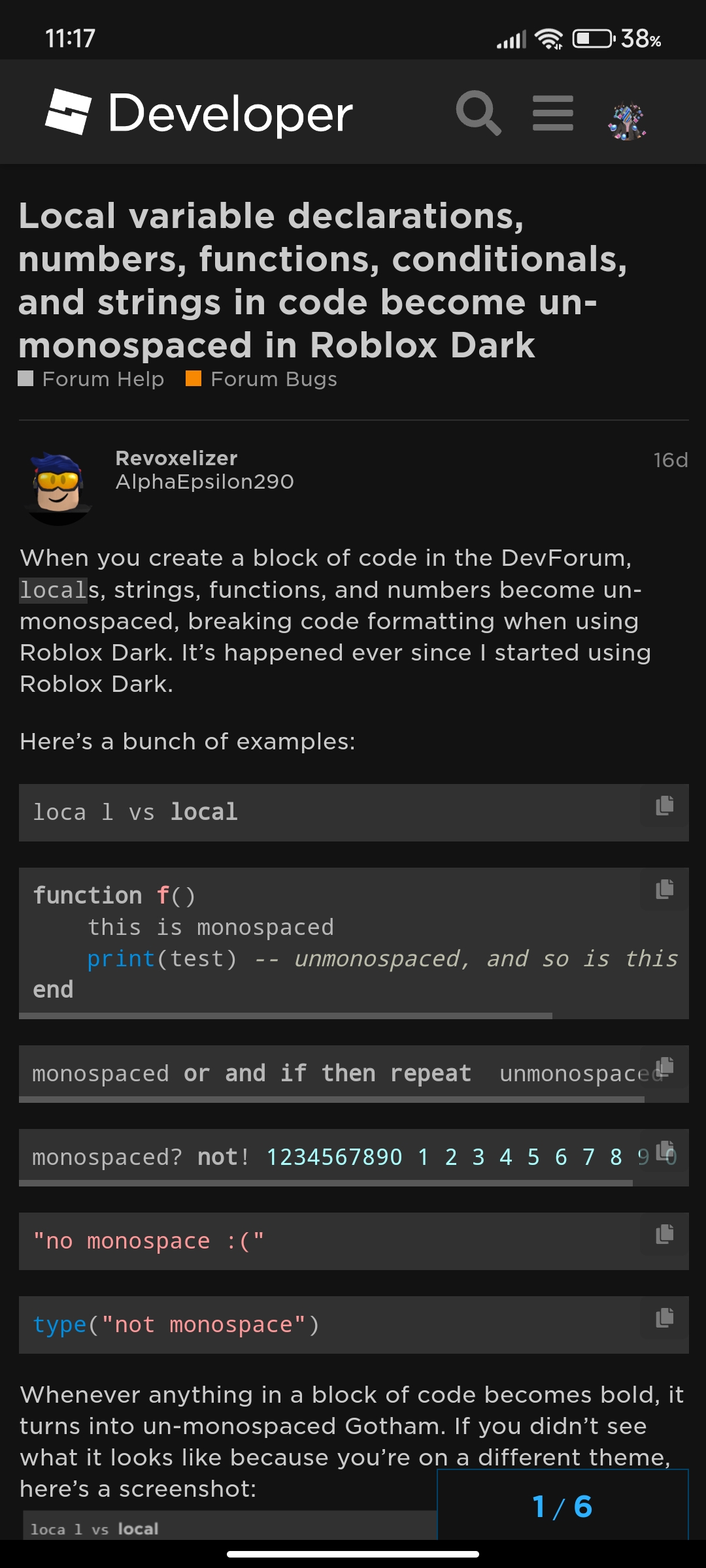This screenshot has width=706, height=1568.
Task: View Revoxelizer's user profile name
Action: tap(176, 458)
